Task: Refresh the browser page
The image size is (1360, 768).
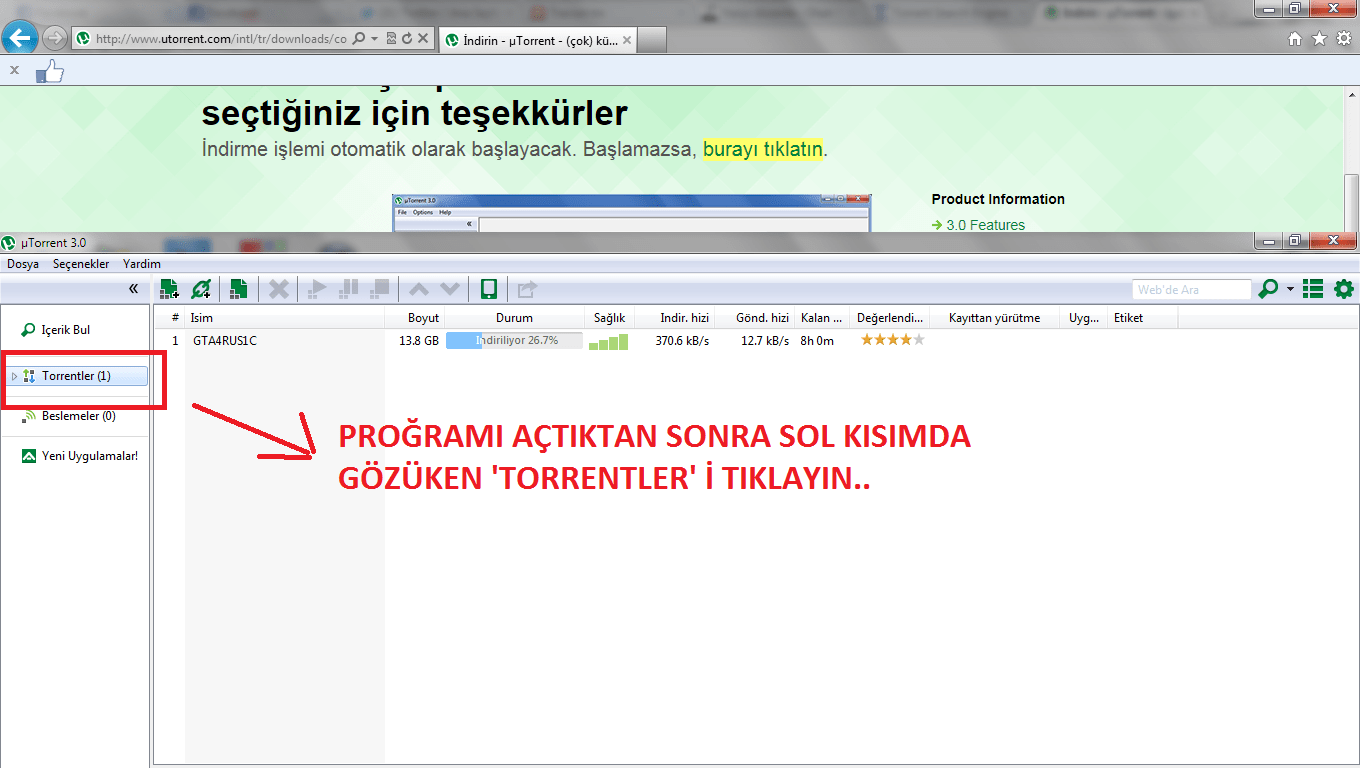Action: (x=407, y=39)
